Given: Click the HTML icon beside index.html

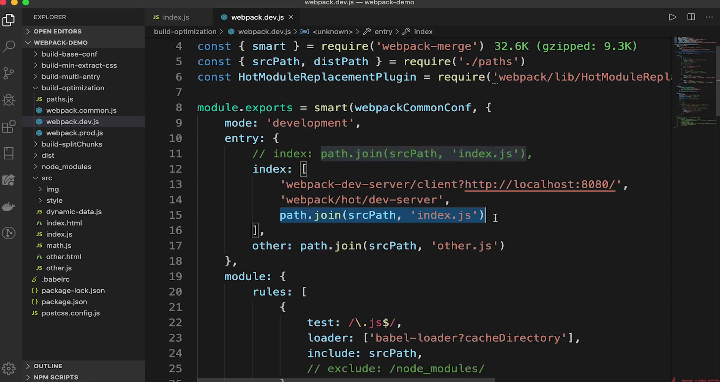Looking at the screenshot, I should pos(39,223).
